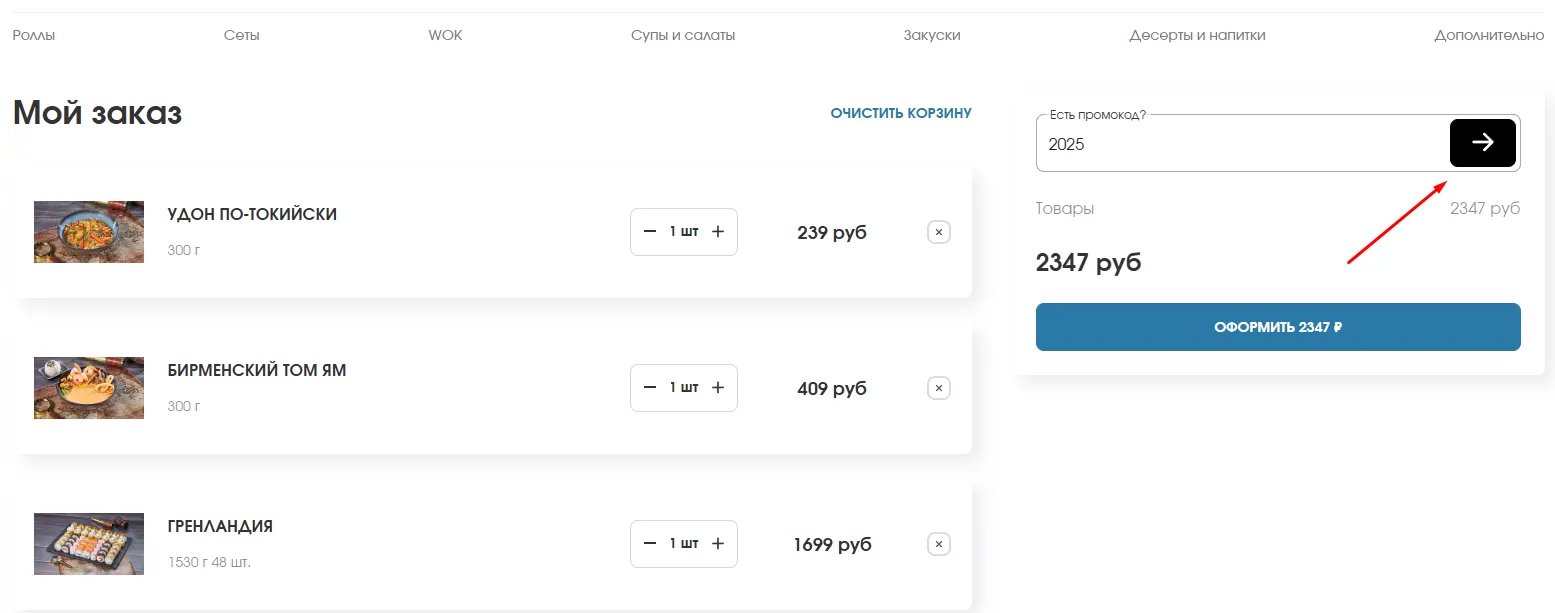Remove Удон по-токийски from the order
Image resolution: width=1555 pixels, height=613 pixels.
[938, 232]
